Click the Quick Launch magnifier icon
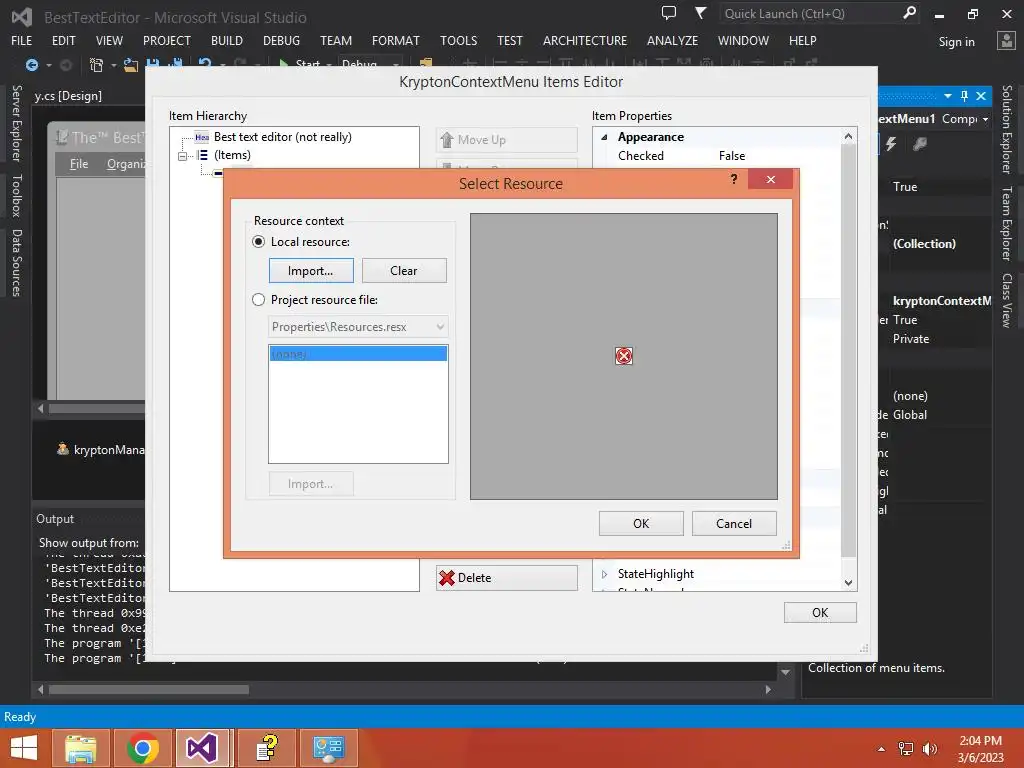This screenshot has height=768, width=1024. pyautogui.click(x=909, y=13)
